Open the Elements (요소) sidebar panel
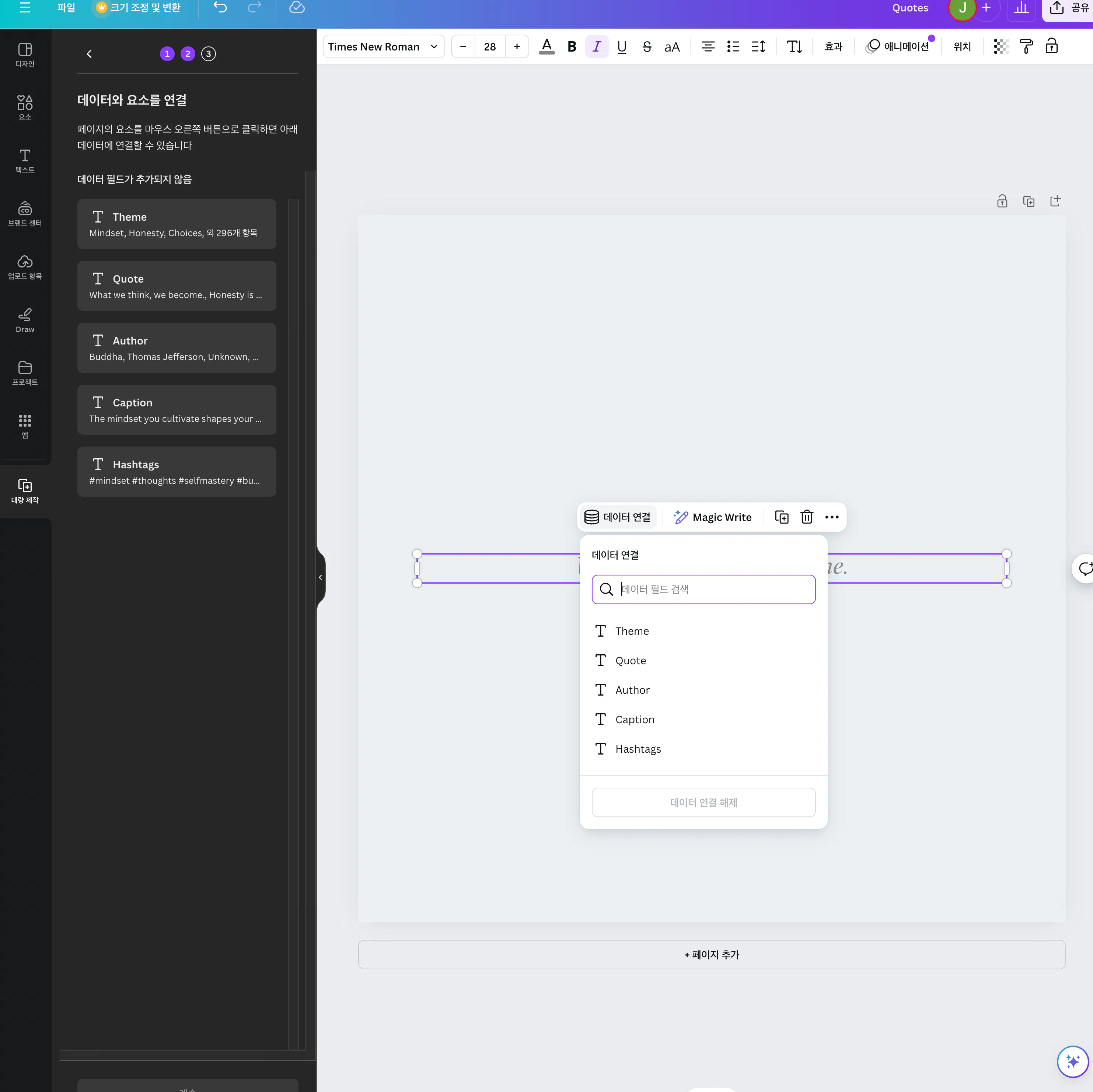 (x=25, y=107)
